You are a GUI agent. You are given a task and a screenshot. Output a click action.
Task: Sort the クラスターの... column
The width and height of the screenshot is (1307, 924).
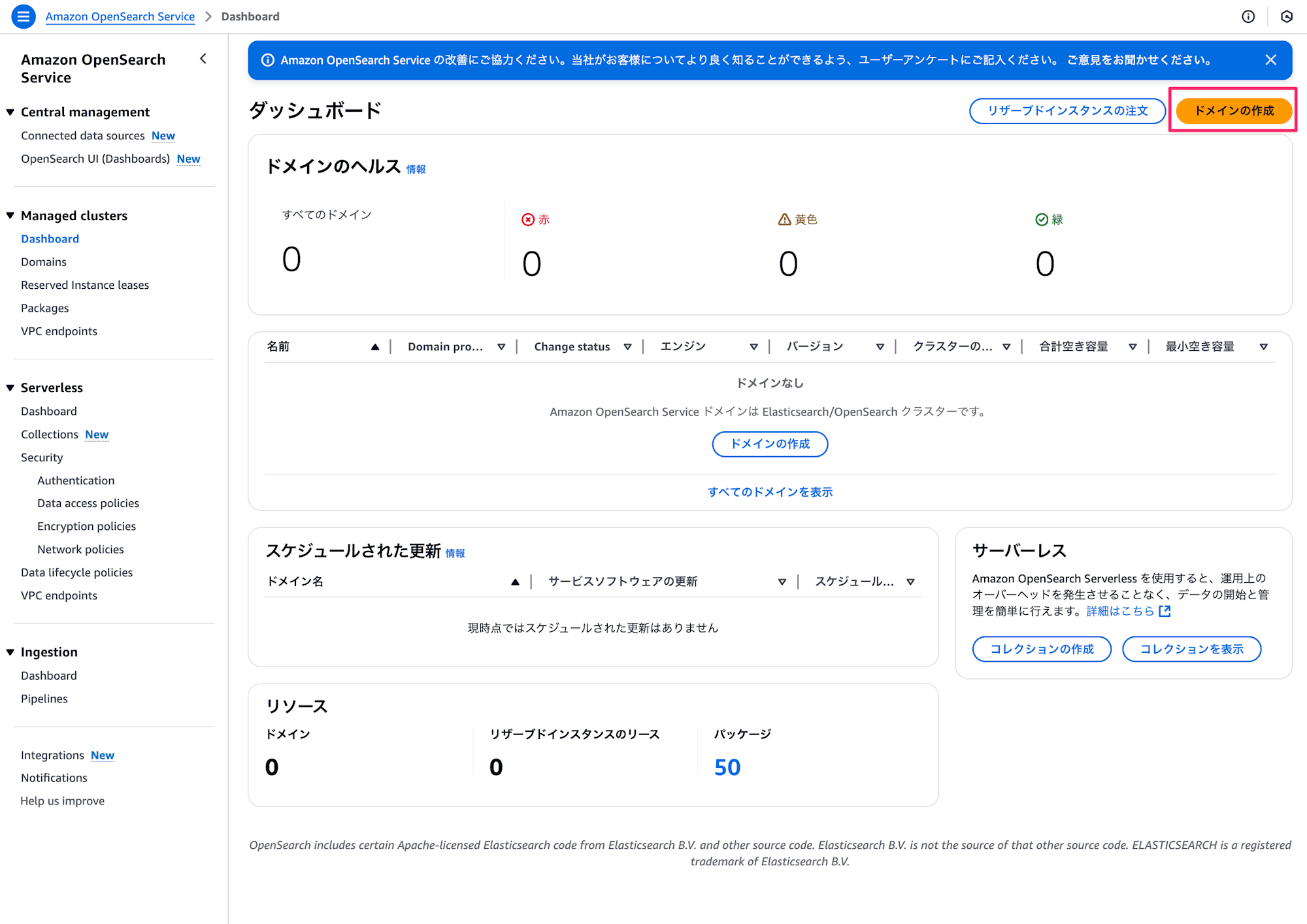1006,347
